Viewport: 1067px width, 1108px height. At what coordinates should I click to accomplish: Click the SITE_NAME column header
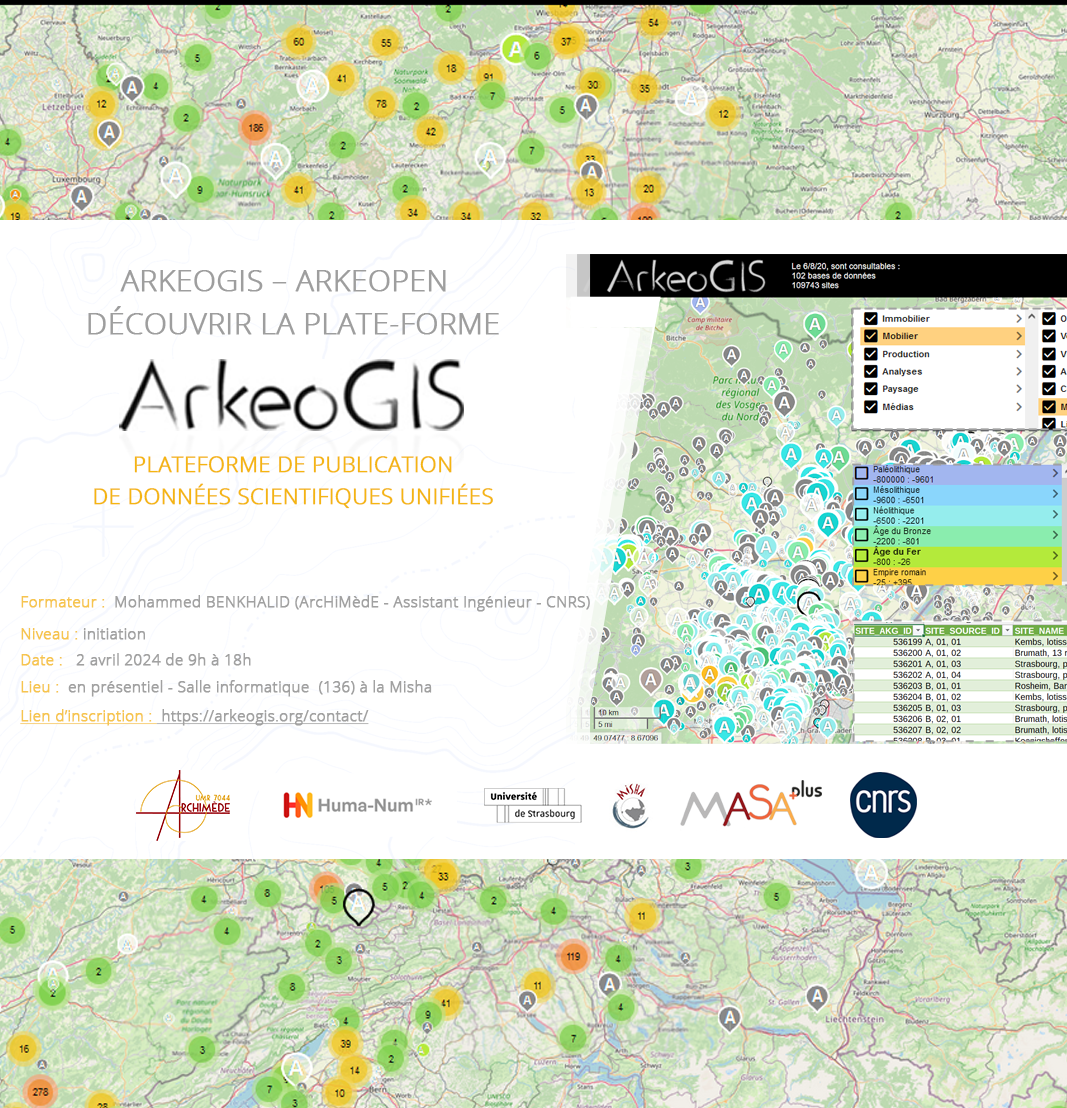pos(1039,630)
